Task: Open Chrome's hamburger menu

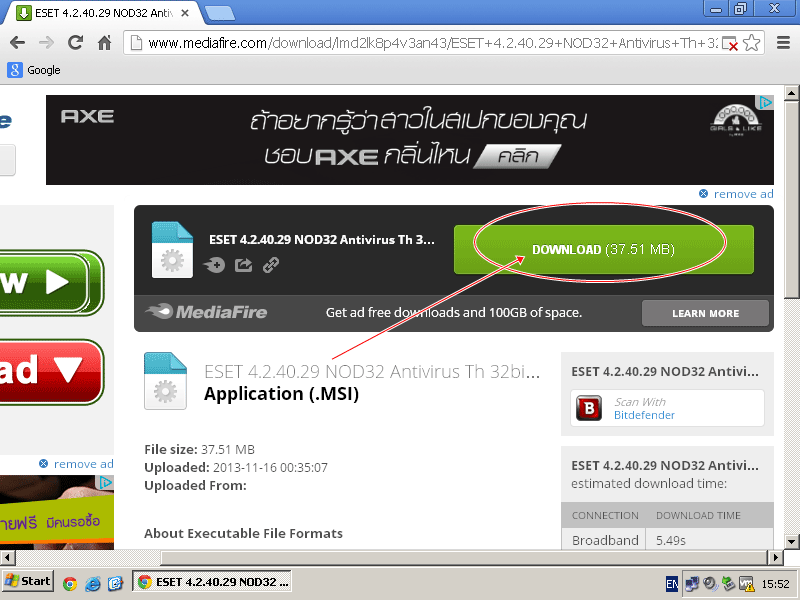Action: pos(783,43)
